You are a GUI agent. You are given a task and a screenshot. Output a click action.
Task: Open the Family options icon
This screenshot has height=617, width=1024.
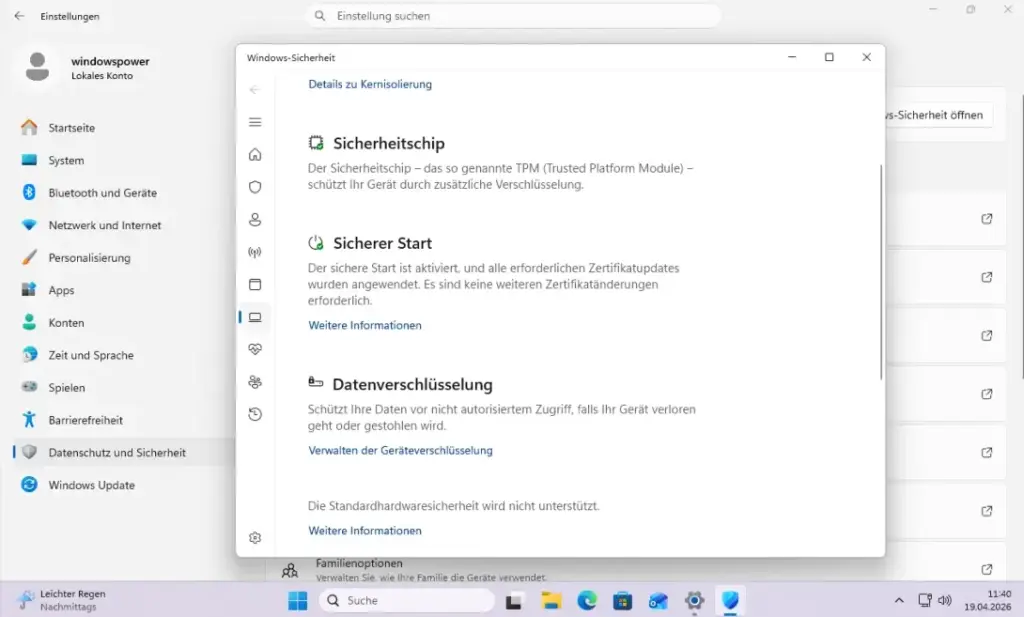coord(255,381)
